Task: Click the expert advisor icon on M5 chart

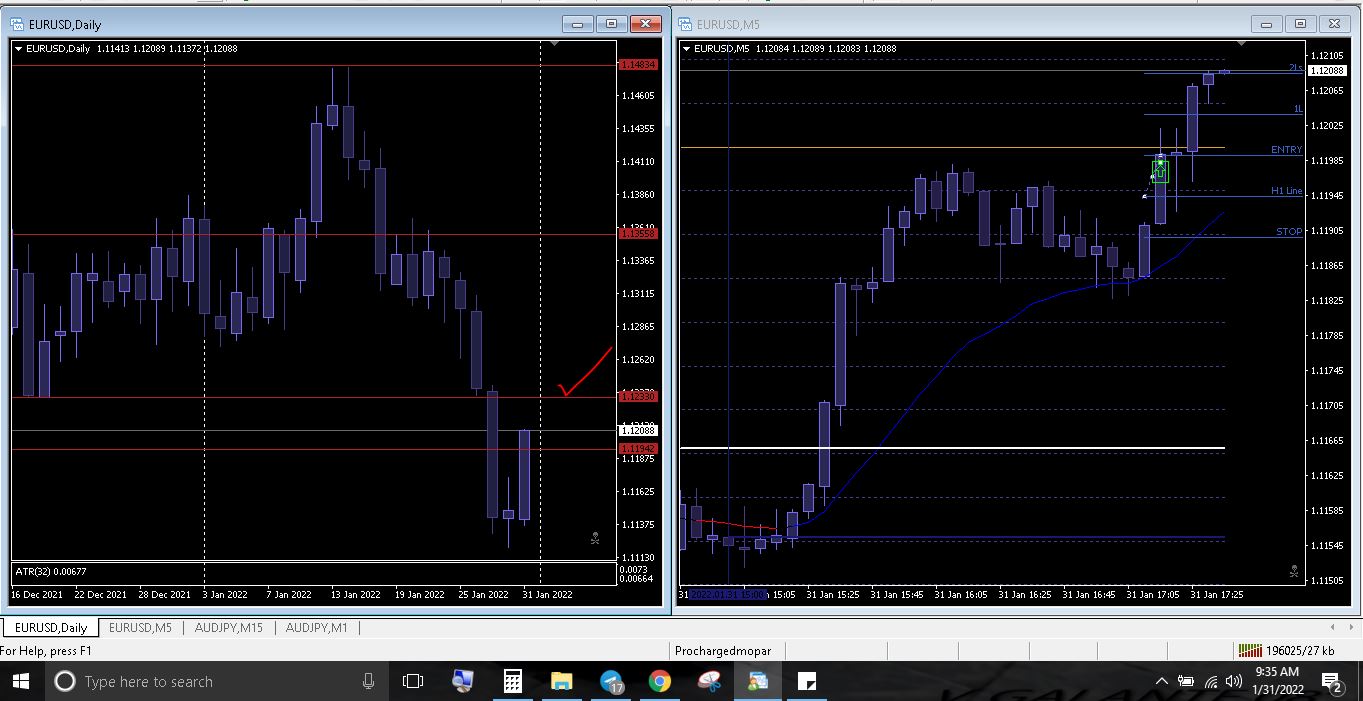Action: (1294, 572)
